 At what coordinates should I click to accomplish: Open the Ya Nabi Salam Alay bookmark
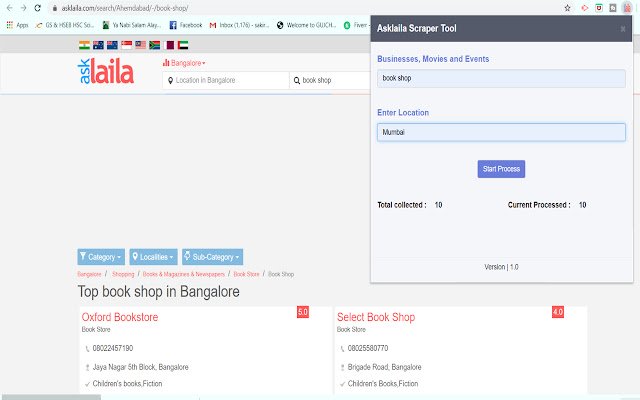131,25
